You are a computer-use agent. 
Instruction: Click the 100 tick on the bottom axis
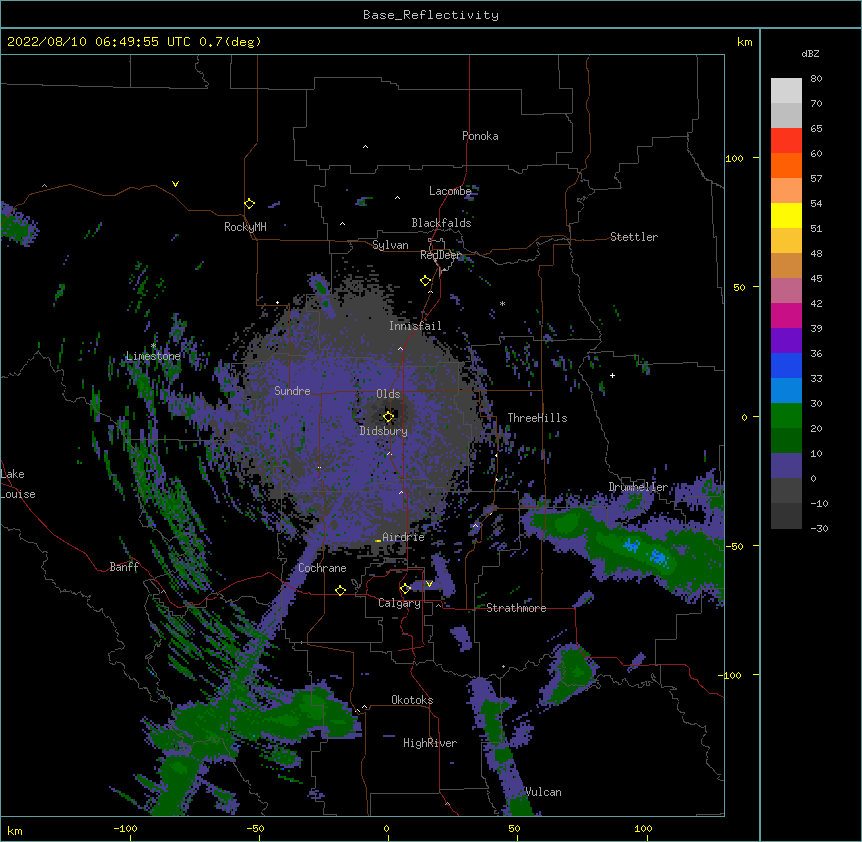643,829
